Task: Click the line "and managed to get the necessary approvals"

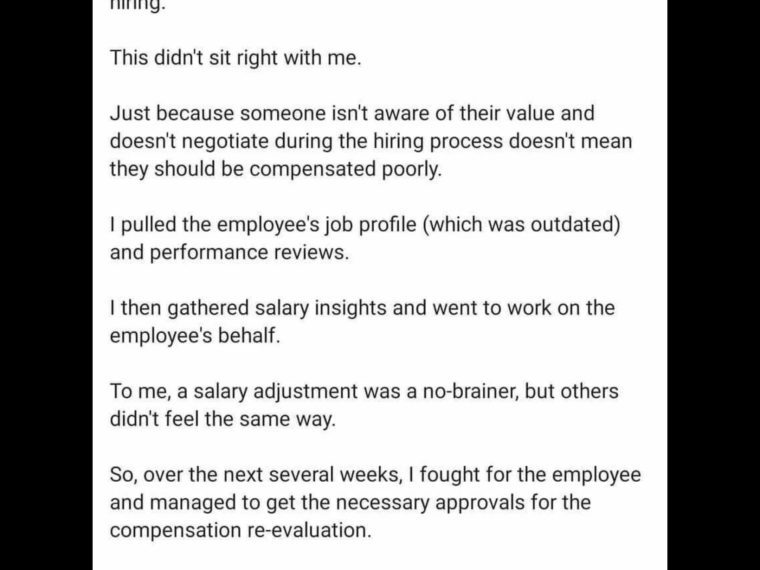Action: [x=350, y=502]
